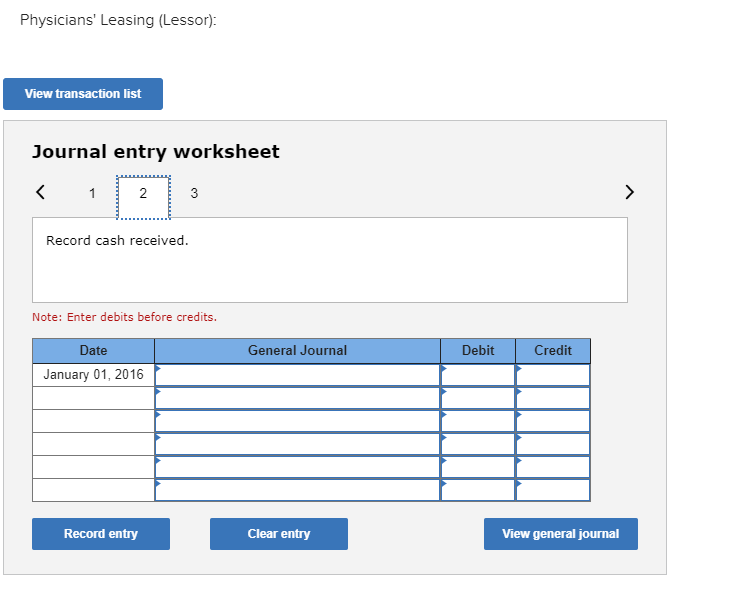Open General Journal dropdown in January 01 row
Screen dimensions: 747x596
pos(297,375)
